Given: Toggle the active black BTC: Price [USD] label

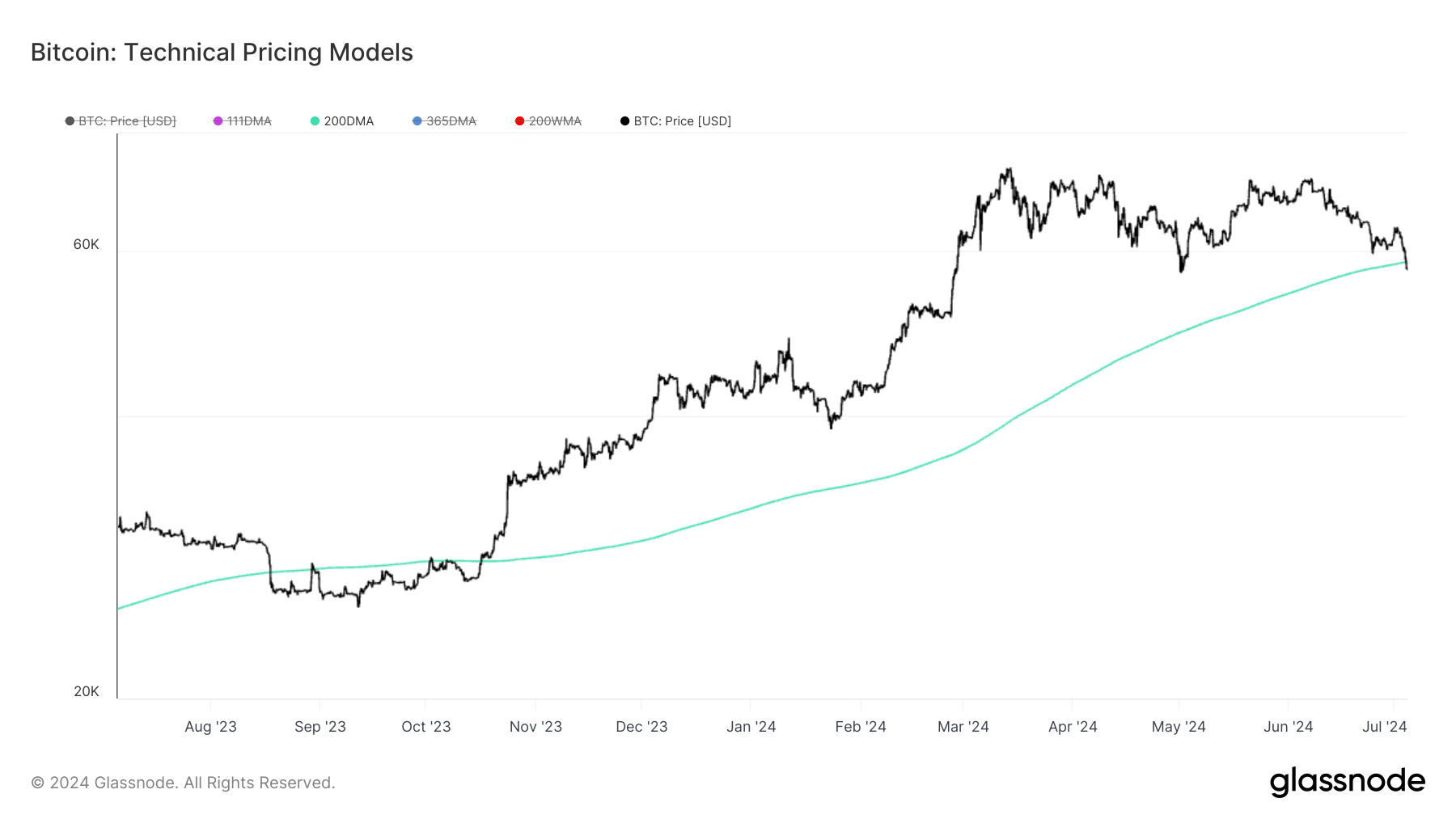Looking at the screenshot, I should tap(682, 121).
